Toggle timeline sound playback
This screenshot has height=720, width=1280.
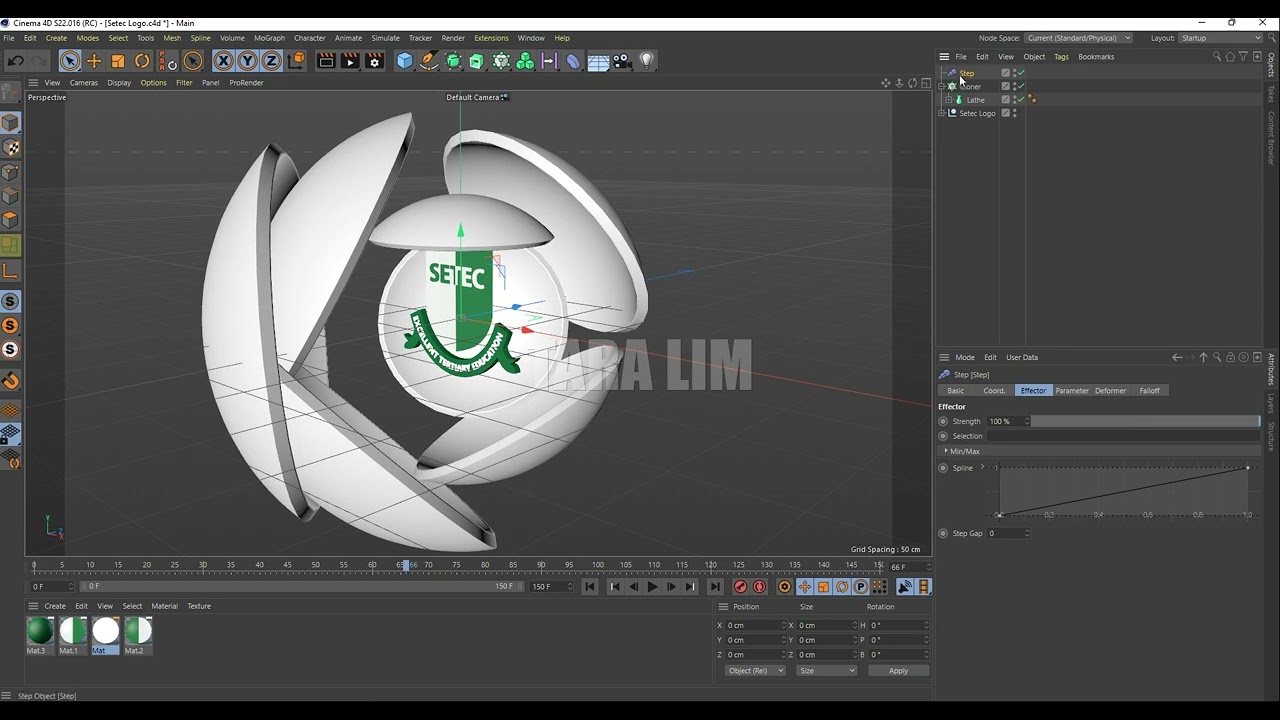tap(904, 587)
